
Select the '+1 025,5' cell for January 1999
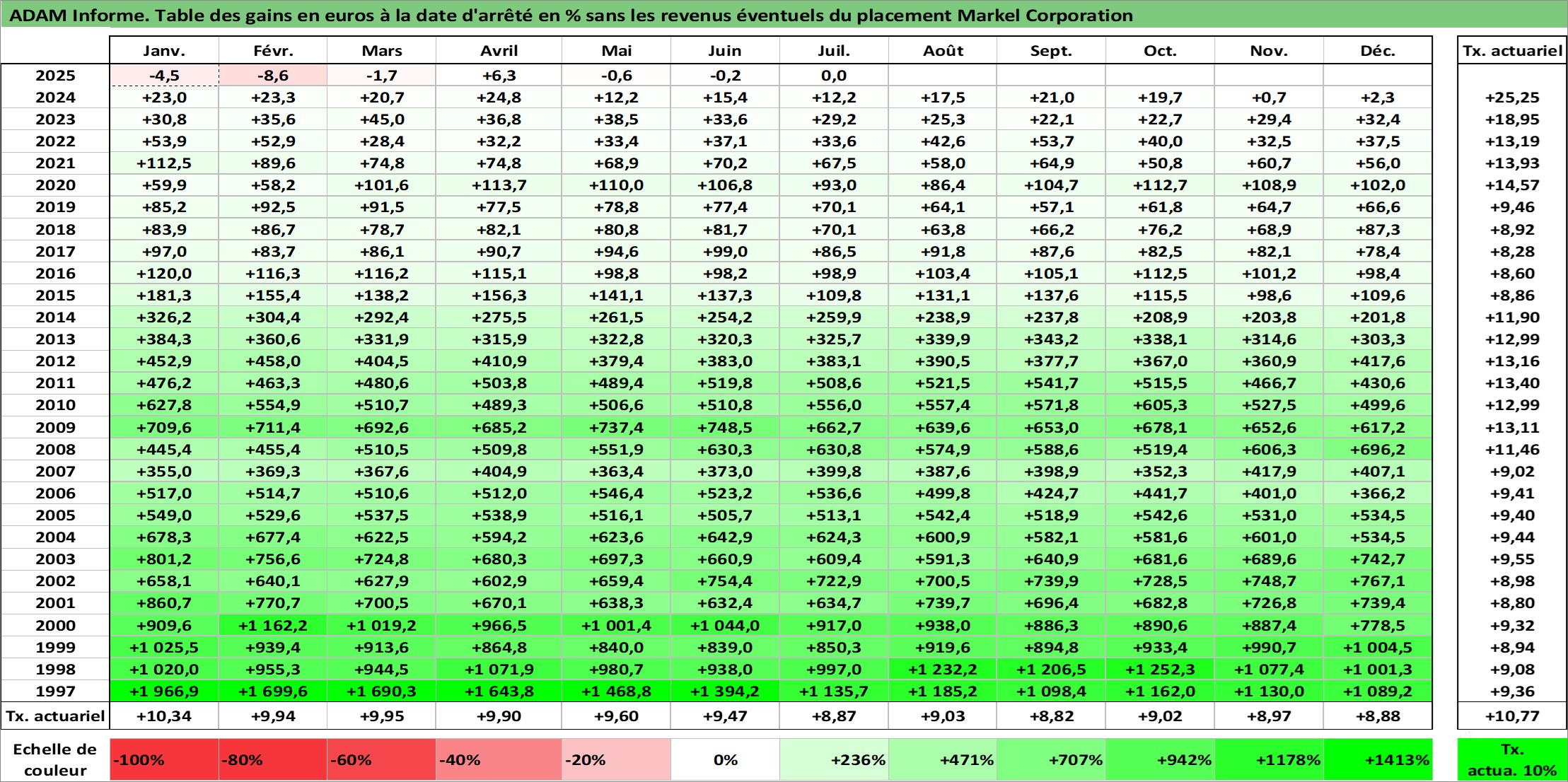click(x=164, y=647)
